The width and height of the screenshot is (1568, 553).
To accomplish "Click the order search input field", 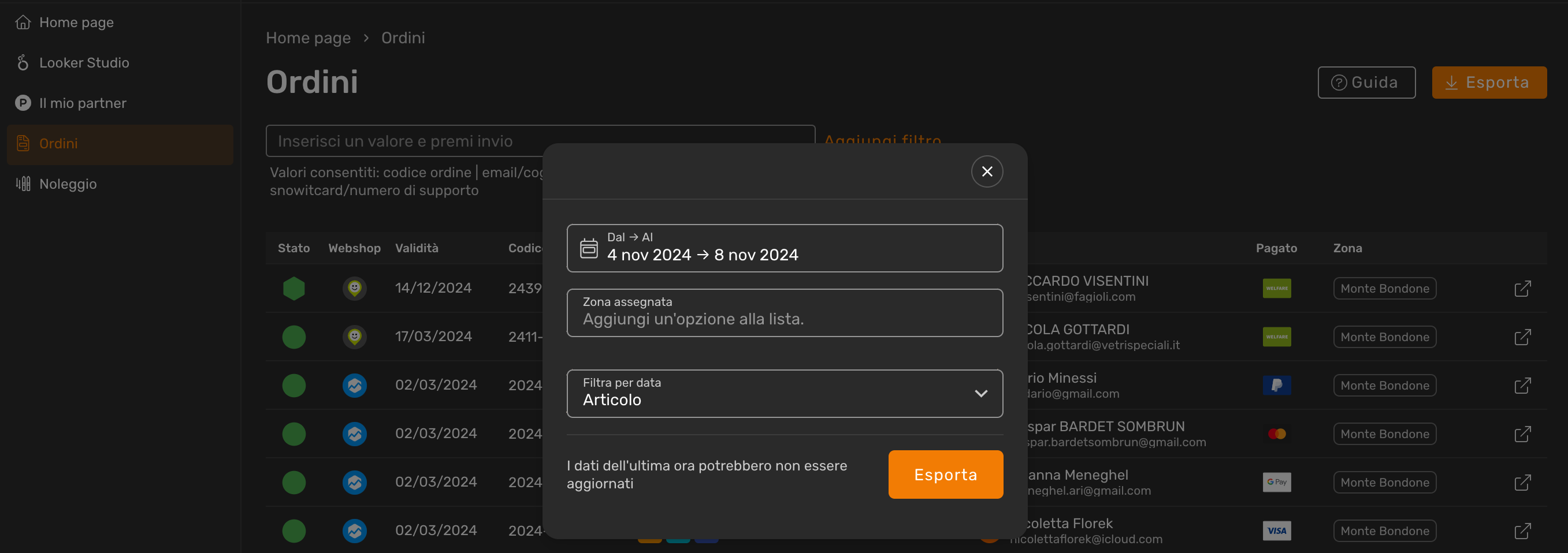I will click(541, 140).
